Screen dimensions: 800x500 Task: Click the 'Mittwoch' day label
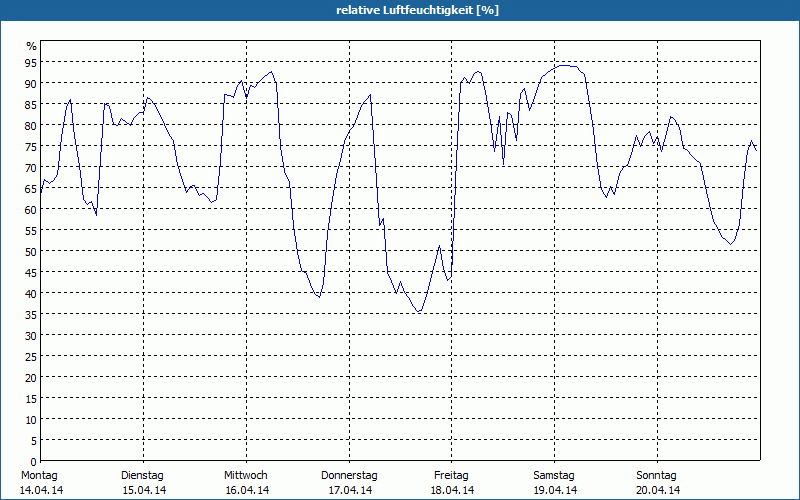[x=246, y=476]
